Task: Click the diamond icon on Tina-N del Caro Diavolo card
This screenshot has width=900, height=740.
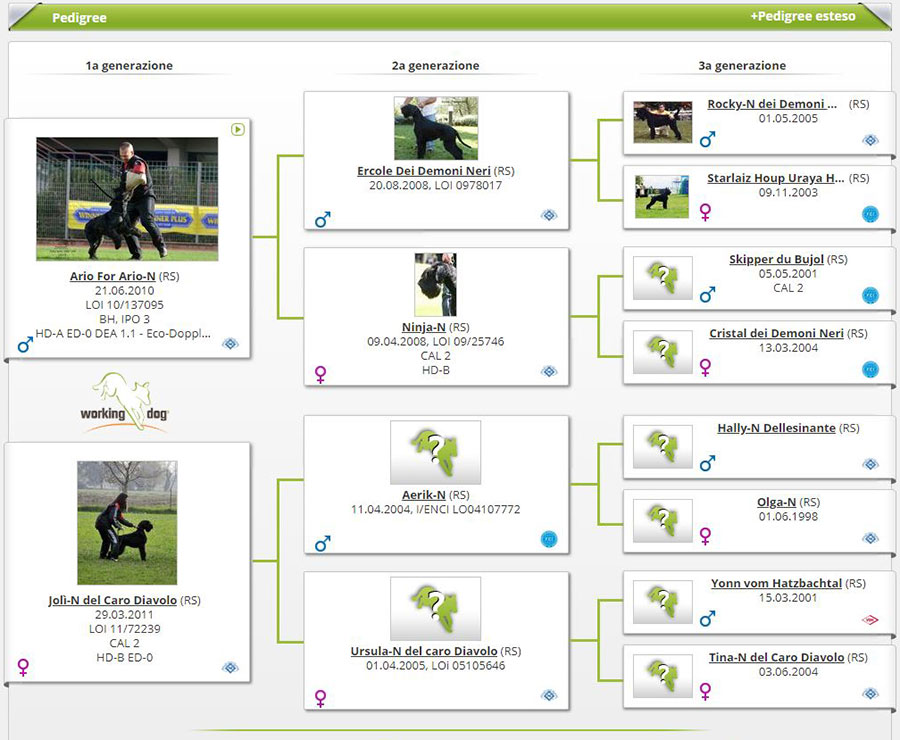Action: point(870,693)
